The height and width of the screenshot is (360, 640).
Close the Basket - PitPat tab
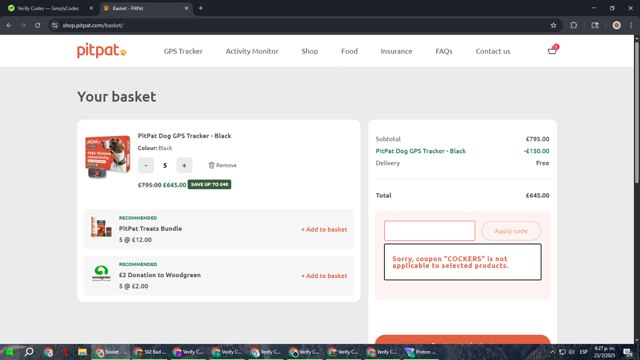pyautogui.click(x=186, y=8)
